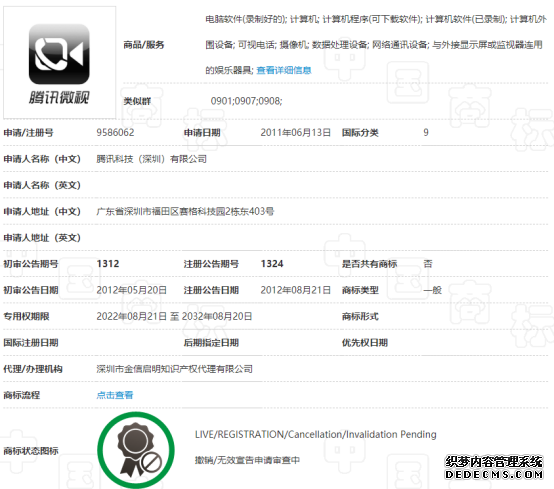Open the 查看详细信息 link
Image resolution: width=554 pixels, height=489 pixels.
click(x=284, y=70)
